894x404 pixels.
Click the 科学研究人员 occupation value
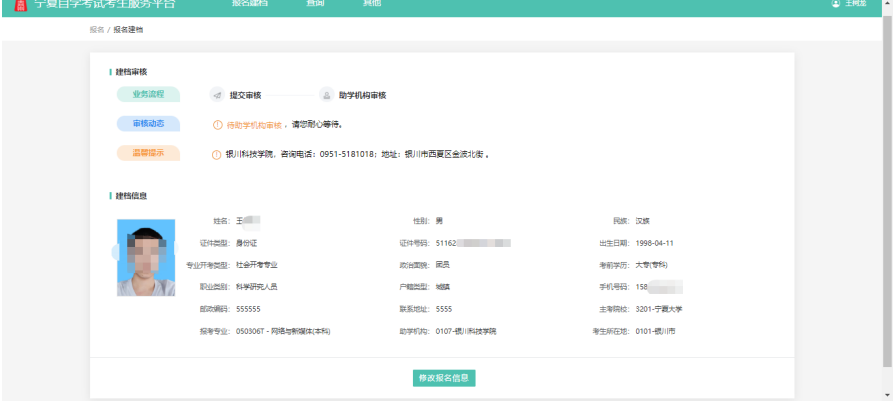(257, 287)
